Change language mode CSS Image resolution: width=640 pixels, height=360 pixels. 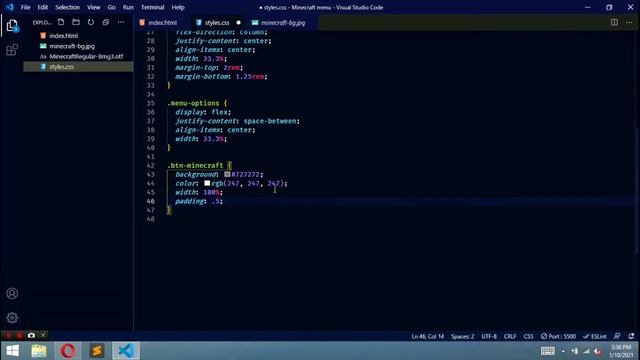click(x=528, y=336)
